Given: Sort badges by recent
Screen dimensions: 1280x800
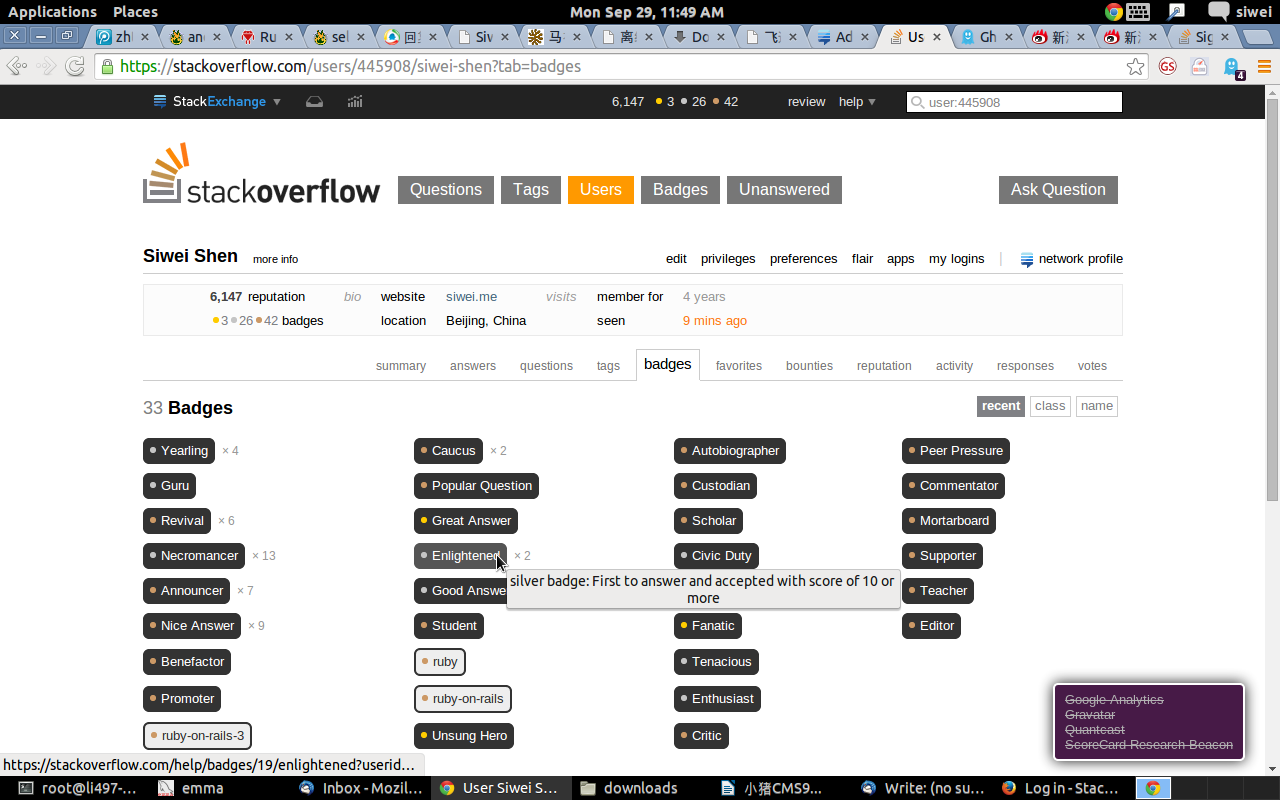Looking at the screenshot, I should coord(1000,406).
